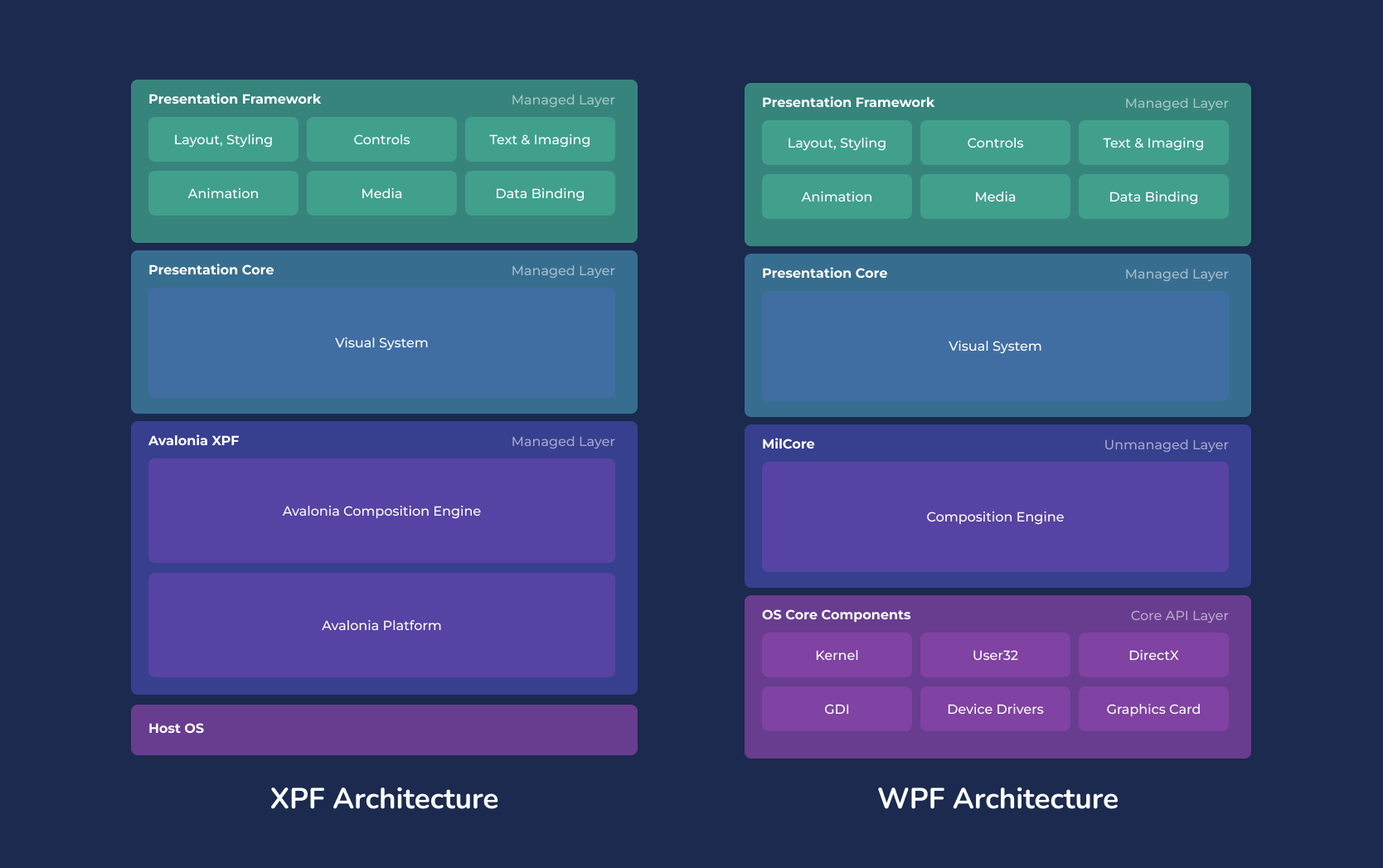
Task: Click the Controls block under XPF Presentation Framework
Action: pos(381,139)
